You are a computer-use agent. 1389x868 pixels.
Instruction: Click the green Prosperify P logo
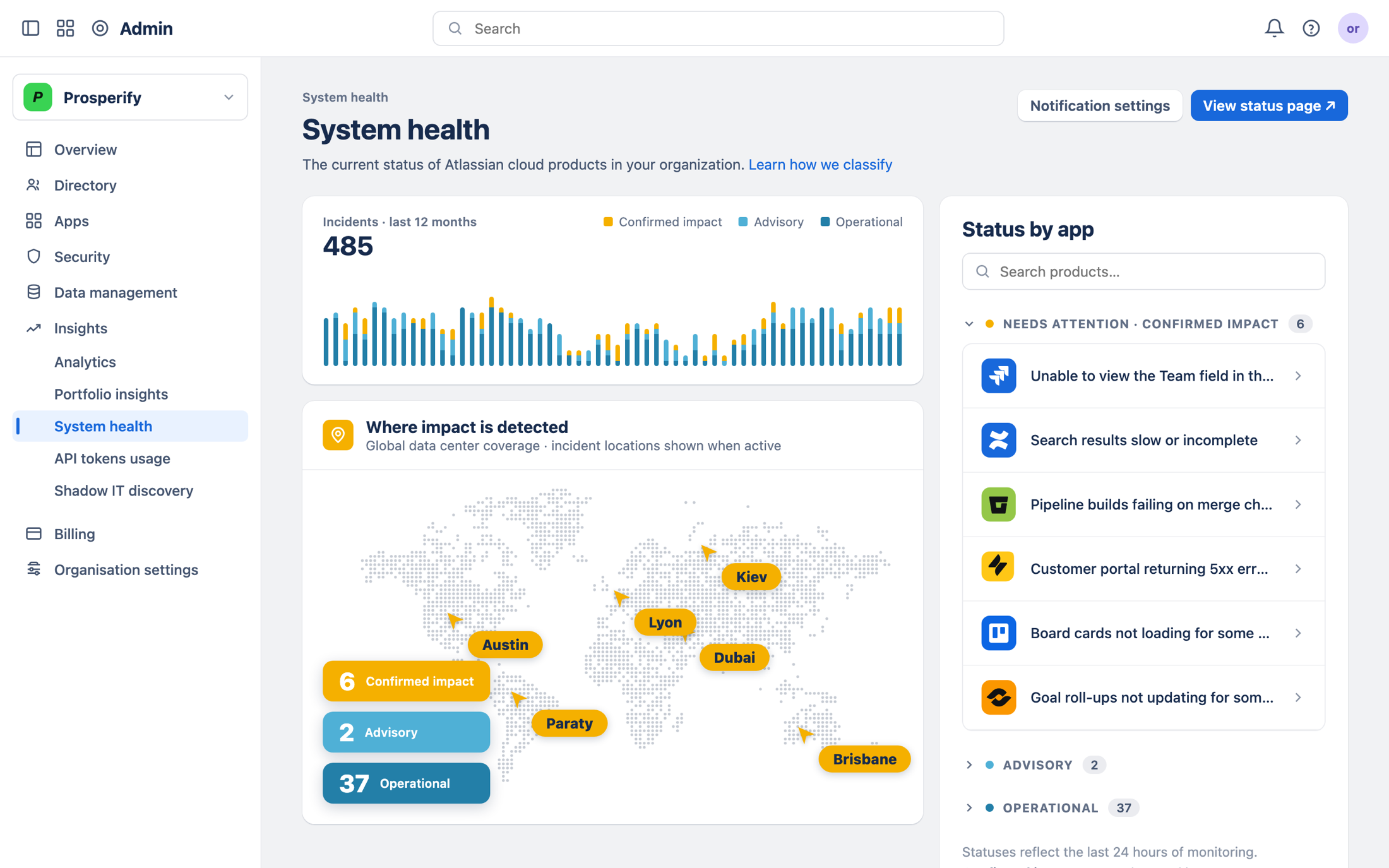click(38, 97)
